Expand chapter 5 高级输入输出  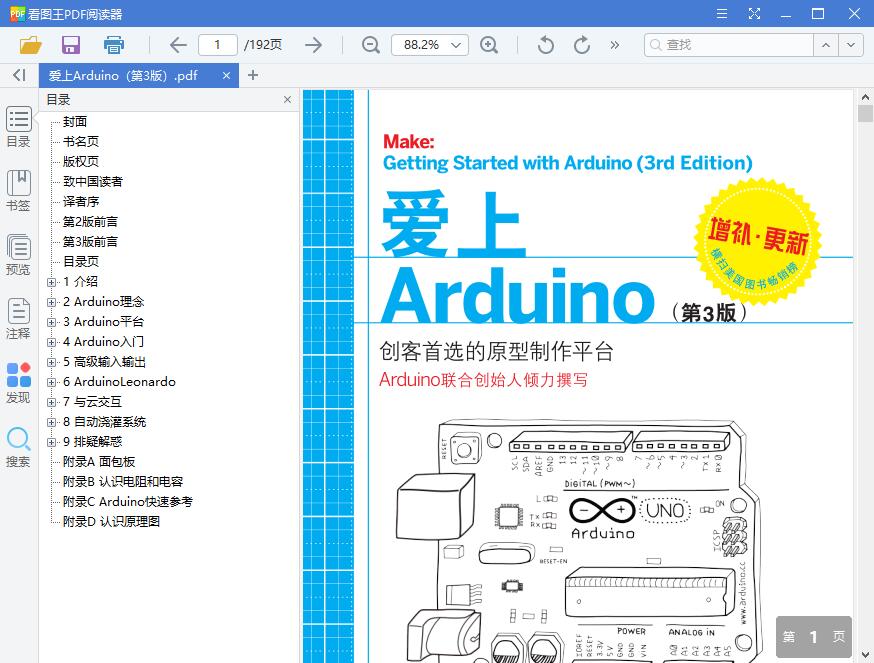coord(51,362)
